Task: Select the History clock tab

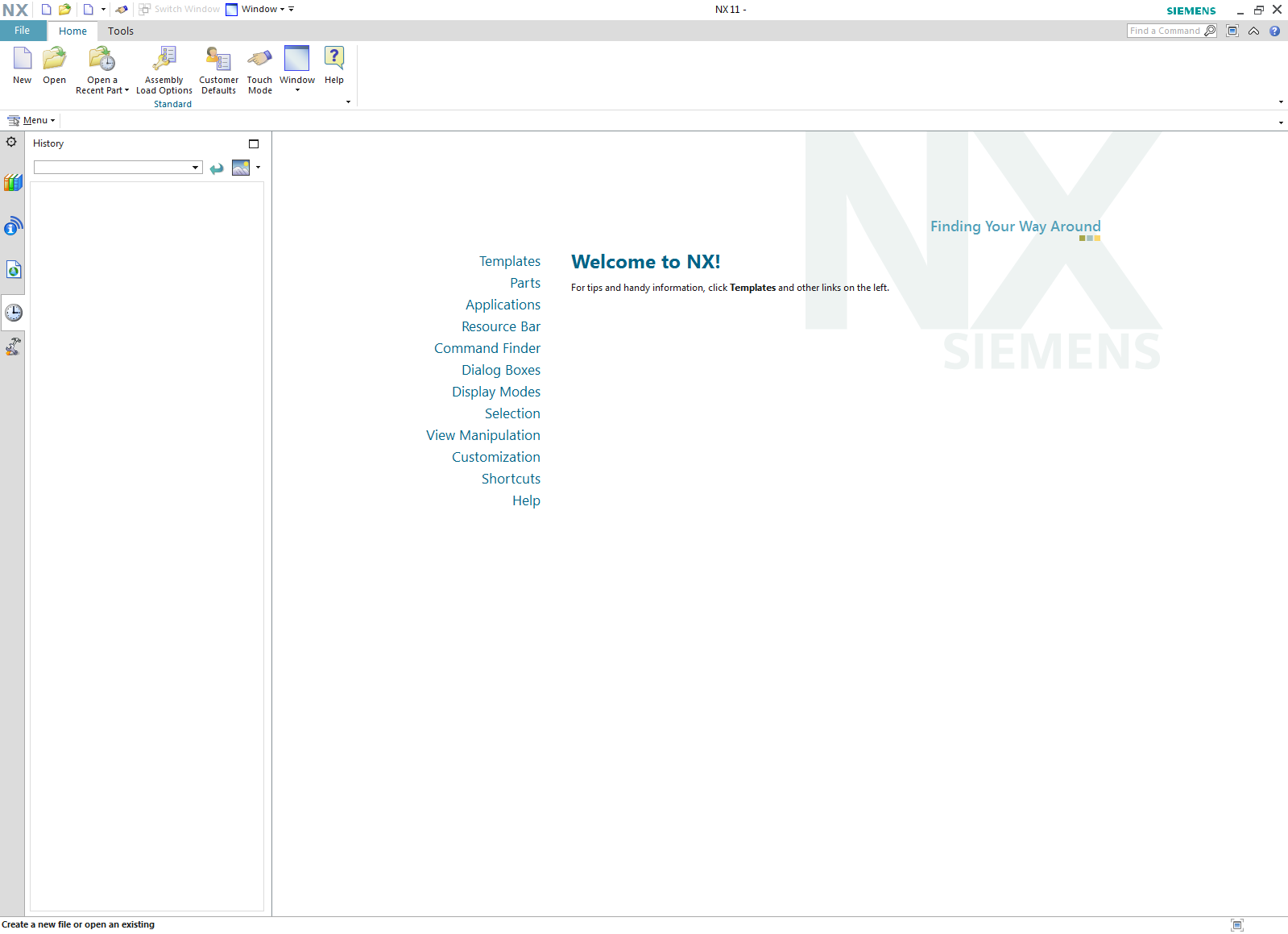Action: 13,313
